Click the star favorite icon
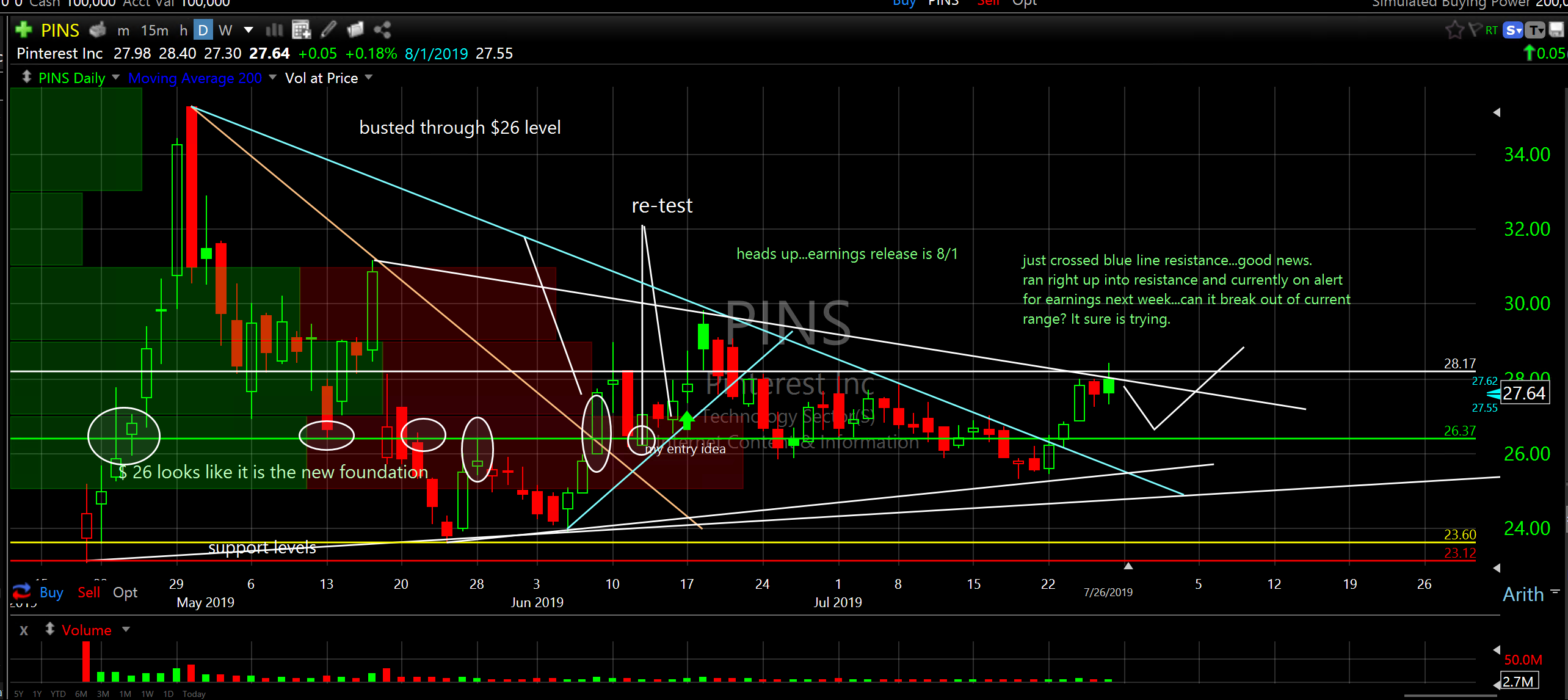 point(1454,30)
